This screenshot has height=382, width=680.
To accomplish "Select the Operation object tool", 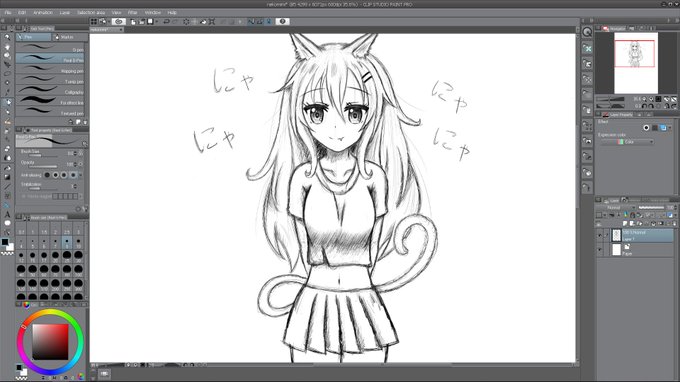I will (7, 56).
